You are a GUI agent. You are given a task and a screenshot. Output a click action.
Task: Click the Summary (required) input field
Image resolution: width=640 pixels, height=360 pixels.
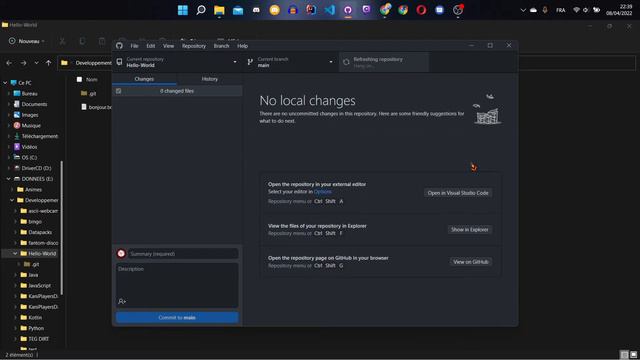(x=183, y=253)
